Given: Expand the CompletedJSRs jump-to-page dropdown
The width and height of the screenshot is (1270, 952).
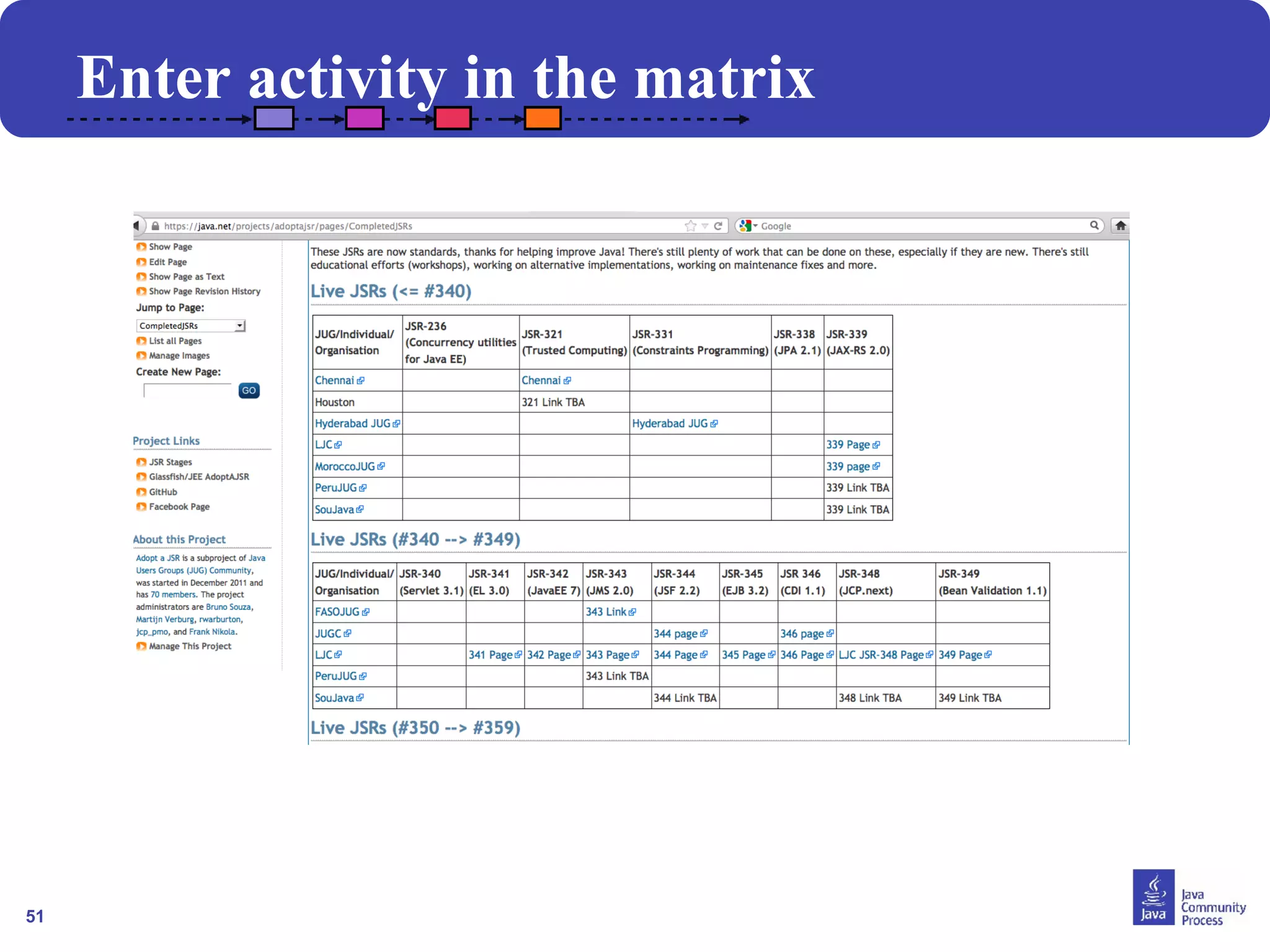Looking at the screenshot, I should tap(191, 325).
